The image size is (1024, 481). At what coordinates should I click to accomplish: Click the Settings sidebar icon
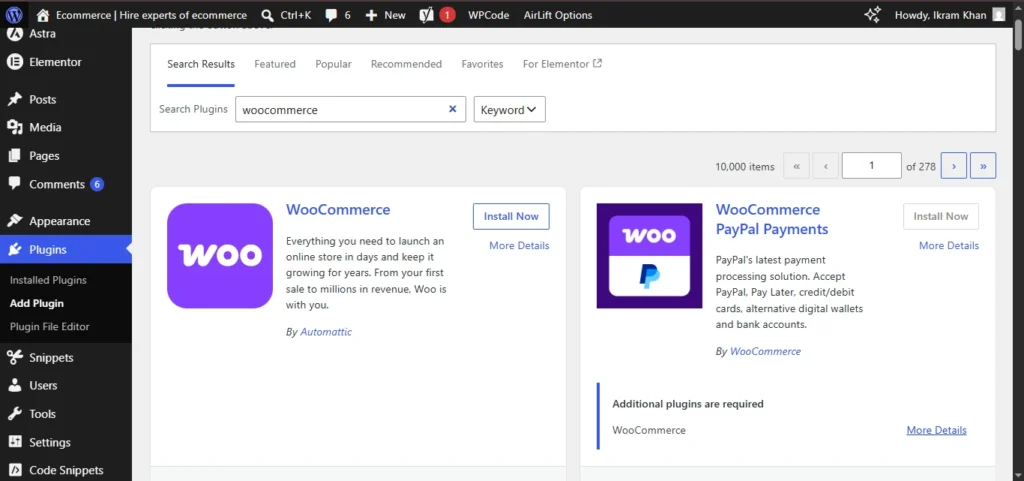(14, 442)
